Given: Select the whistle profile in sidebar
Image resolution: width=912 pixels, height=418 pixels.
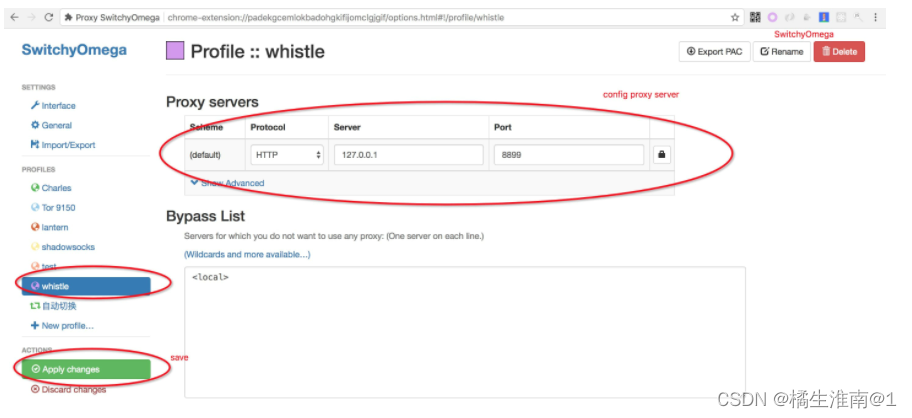Looking at the screenshot, I should click(x=86, y=287).
